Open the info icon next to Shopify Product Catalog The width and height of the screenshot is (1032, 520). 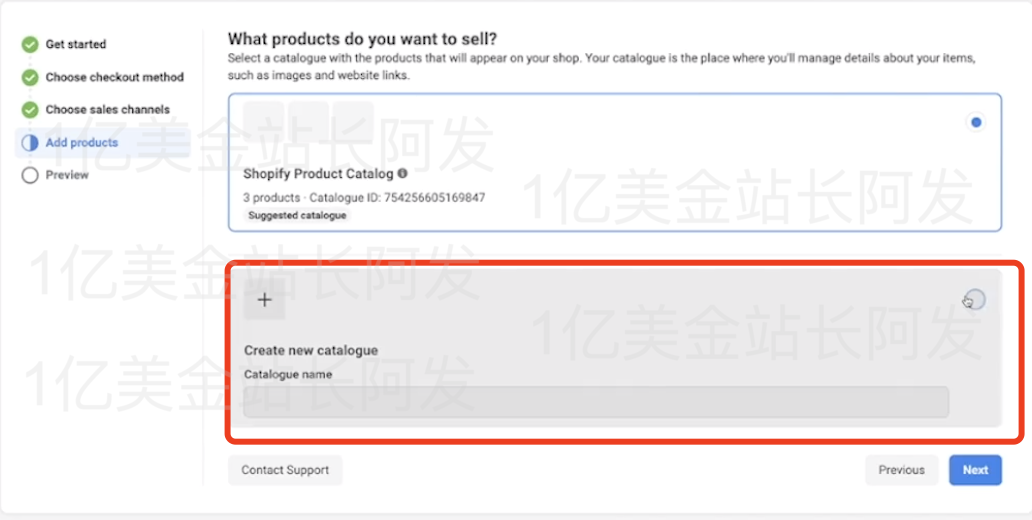tap(402, 174)
